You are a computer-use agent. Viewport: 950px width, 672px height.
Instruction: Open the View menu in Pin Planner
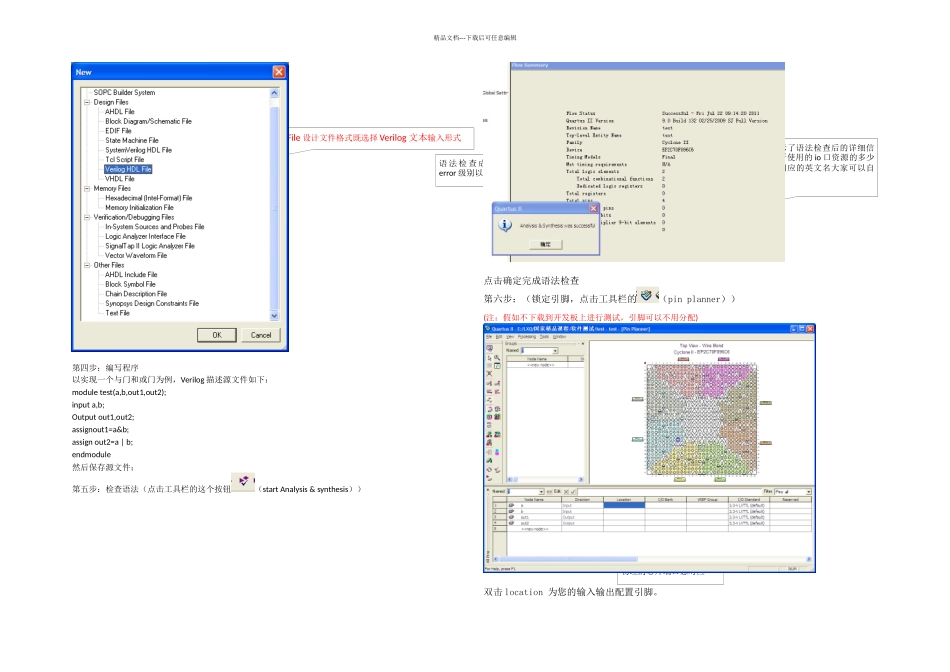510,337
